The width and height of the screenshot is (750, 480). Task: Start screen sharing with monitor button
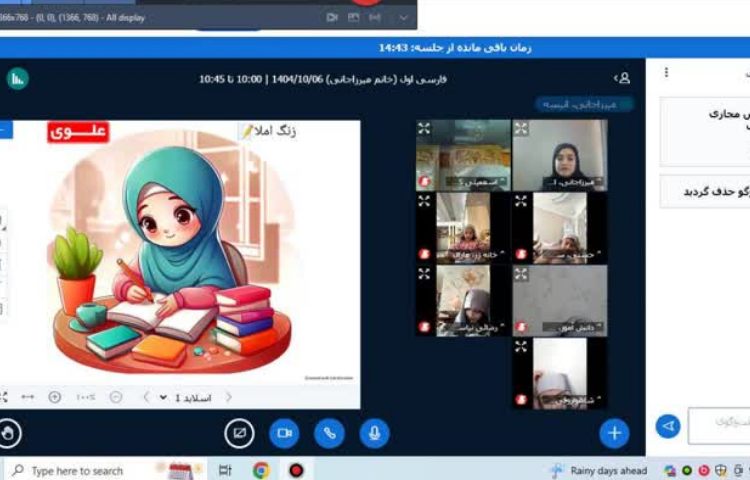pyautogui.click(x=239, y=433)
